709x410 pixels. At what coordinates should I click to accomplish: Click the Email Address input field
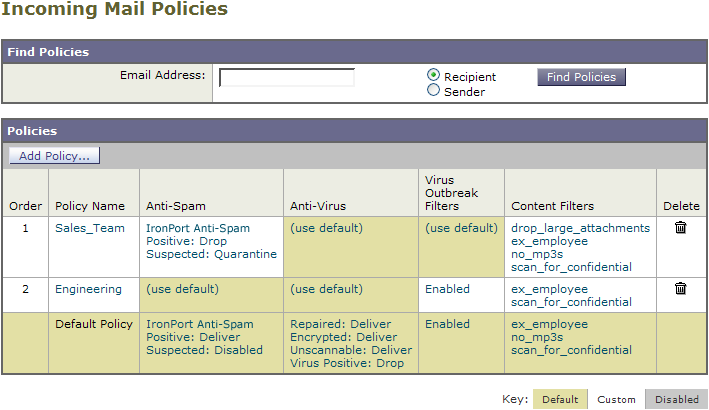point(287,77)
